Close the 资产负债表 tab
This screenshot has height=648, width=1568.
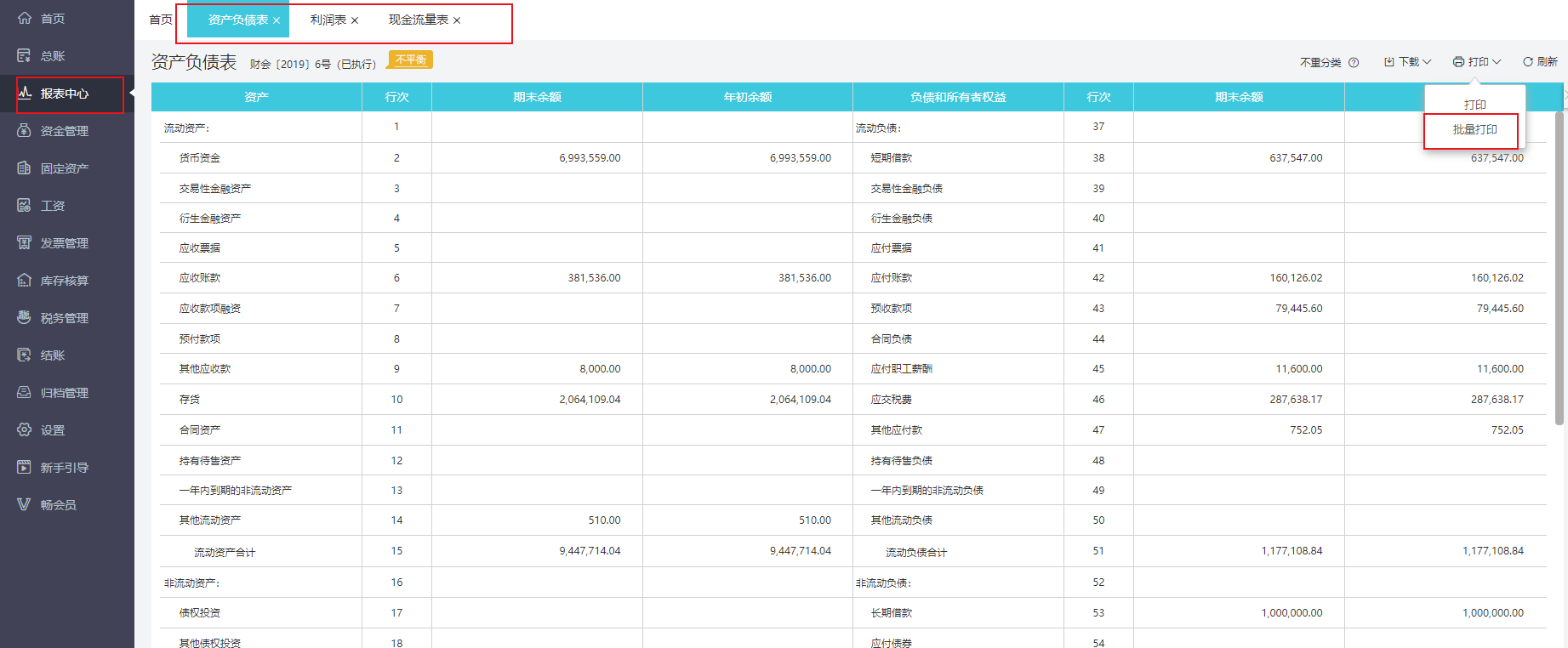click(x=277, y=20)
